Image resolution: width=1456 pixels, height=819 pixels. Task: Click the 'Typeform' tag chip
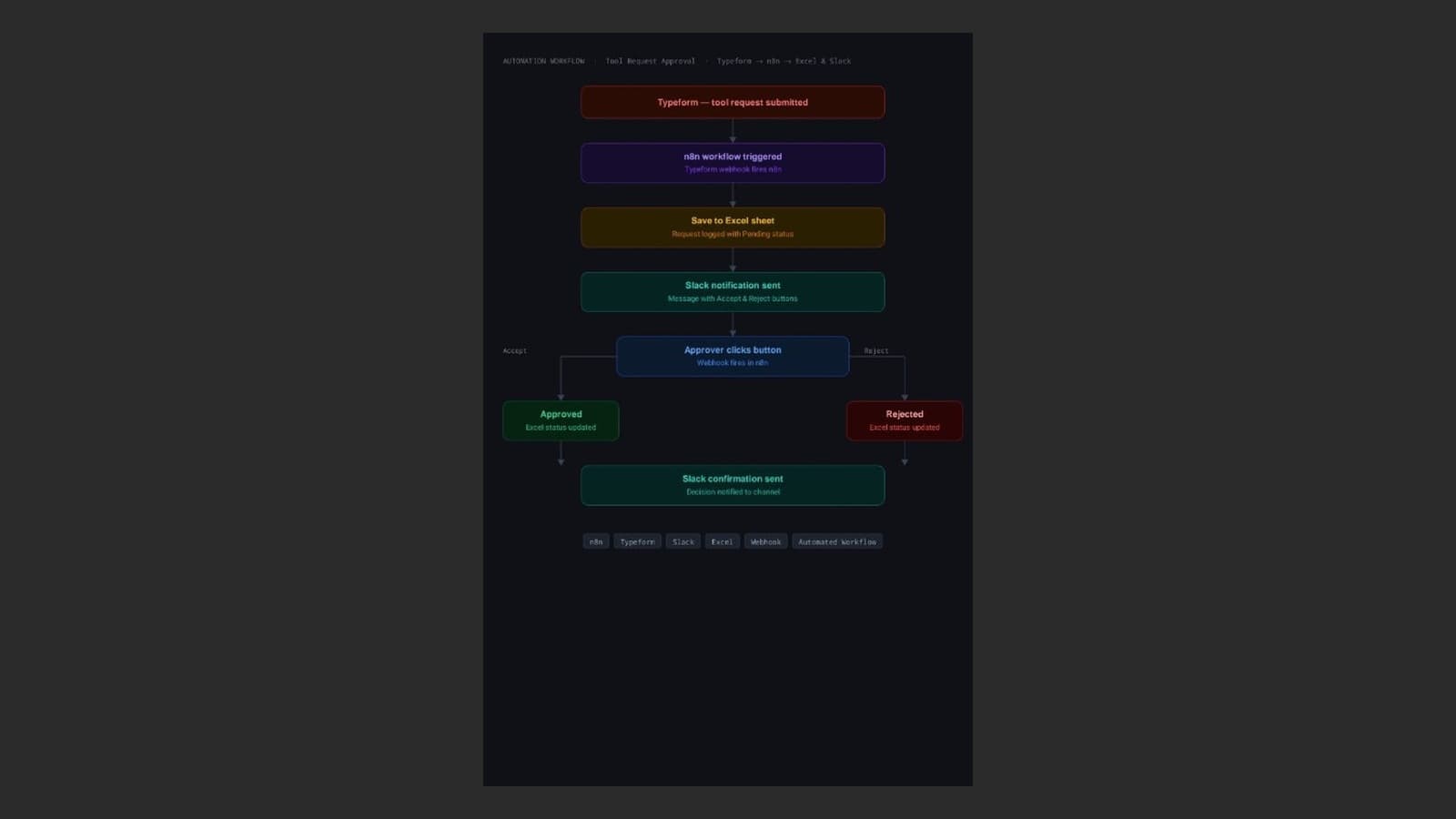[x=637, y=541]
